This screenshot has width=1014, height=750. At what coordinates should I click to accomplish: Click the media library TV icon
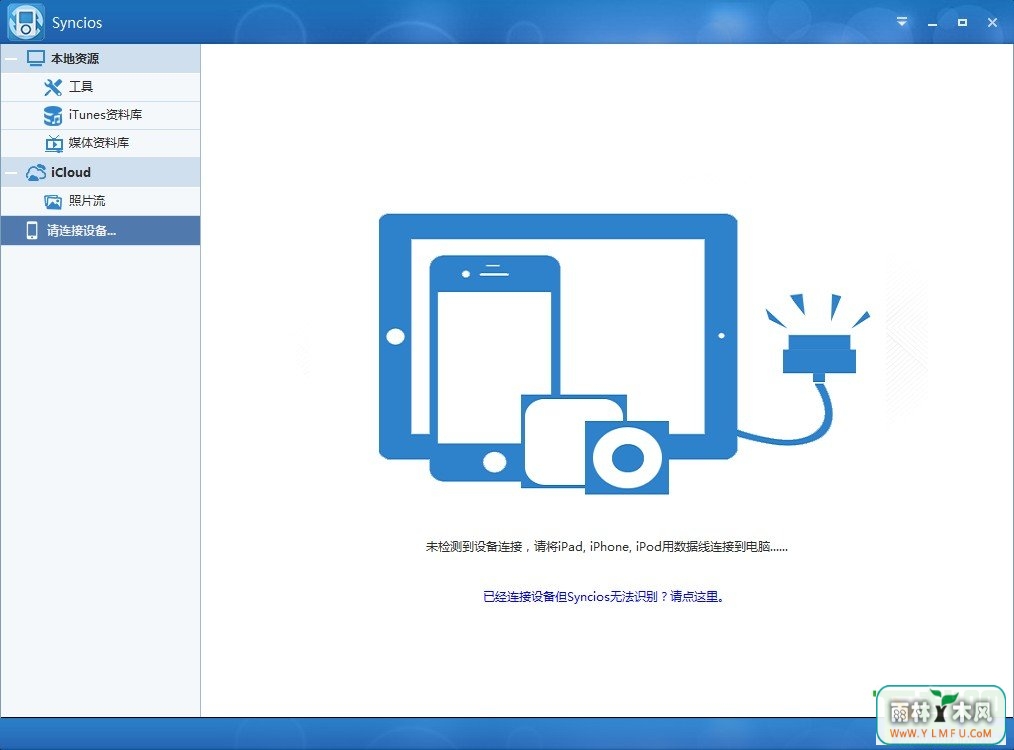(x=54, y=143)
